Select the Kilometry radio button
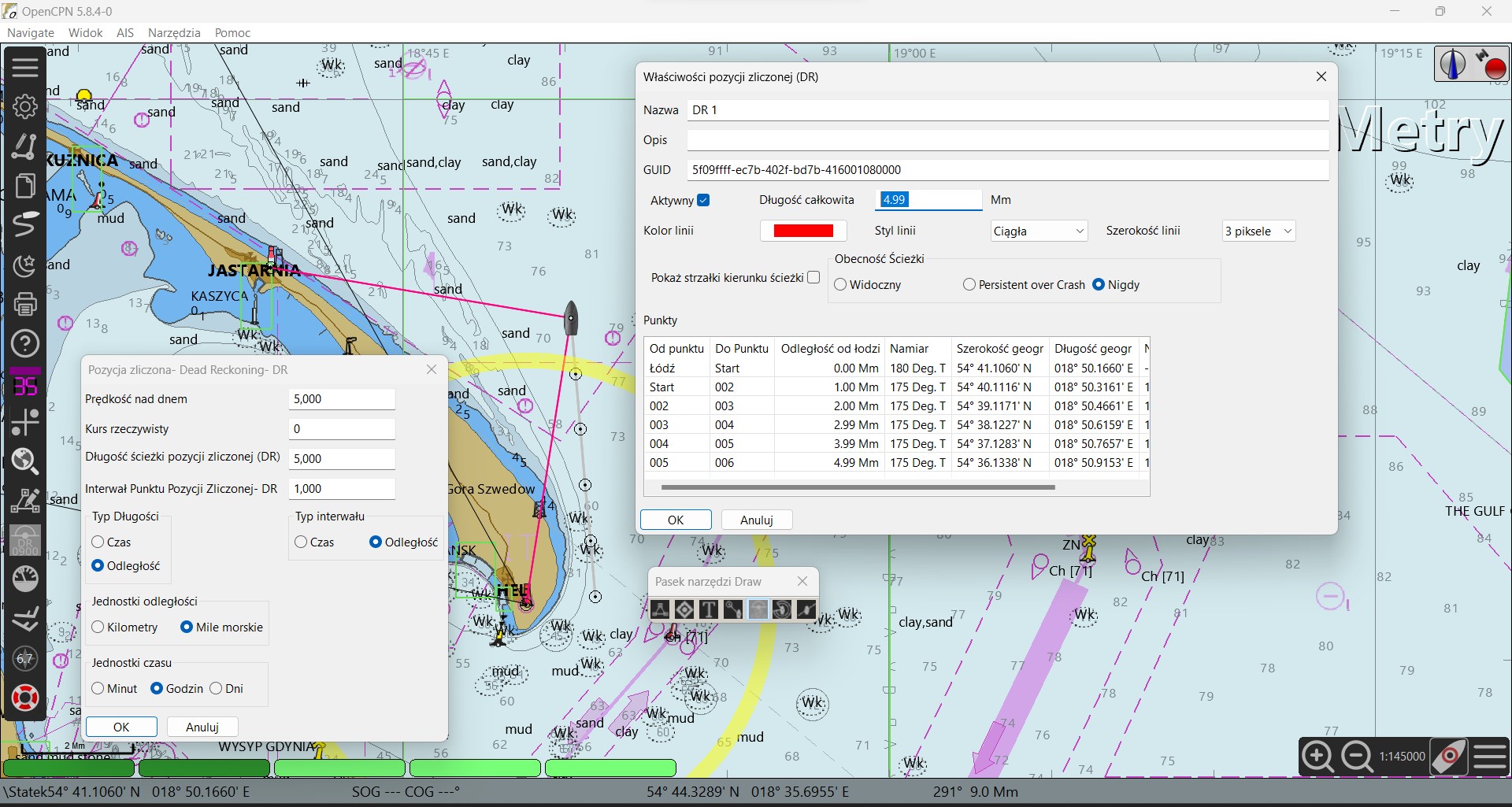1512x807 pixels. 98,627
